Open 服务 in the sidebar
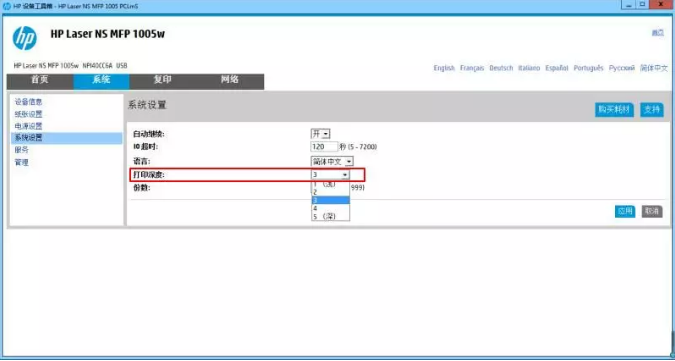Image resolution: width=675 pixels, height=361 pixels. click(22, 150)
